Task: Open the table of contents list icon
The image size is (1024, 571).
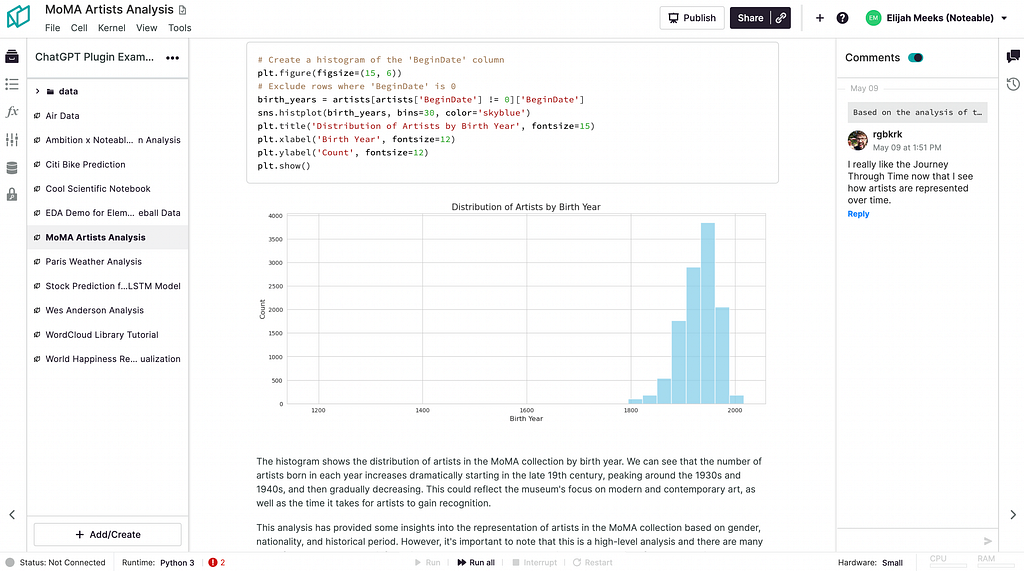Action: coord(12,84)
